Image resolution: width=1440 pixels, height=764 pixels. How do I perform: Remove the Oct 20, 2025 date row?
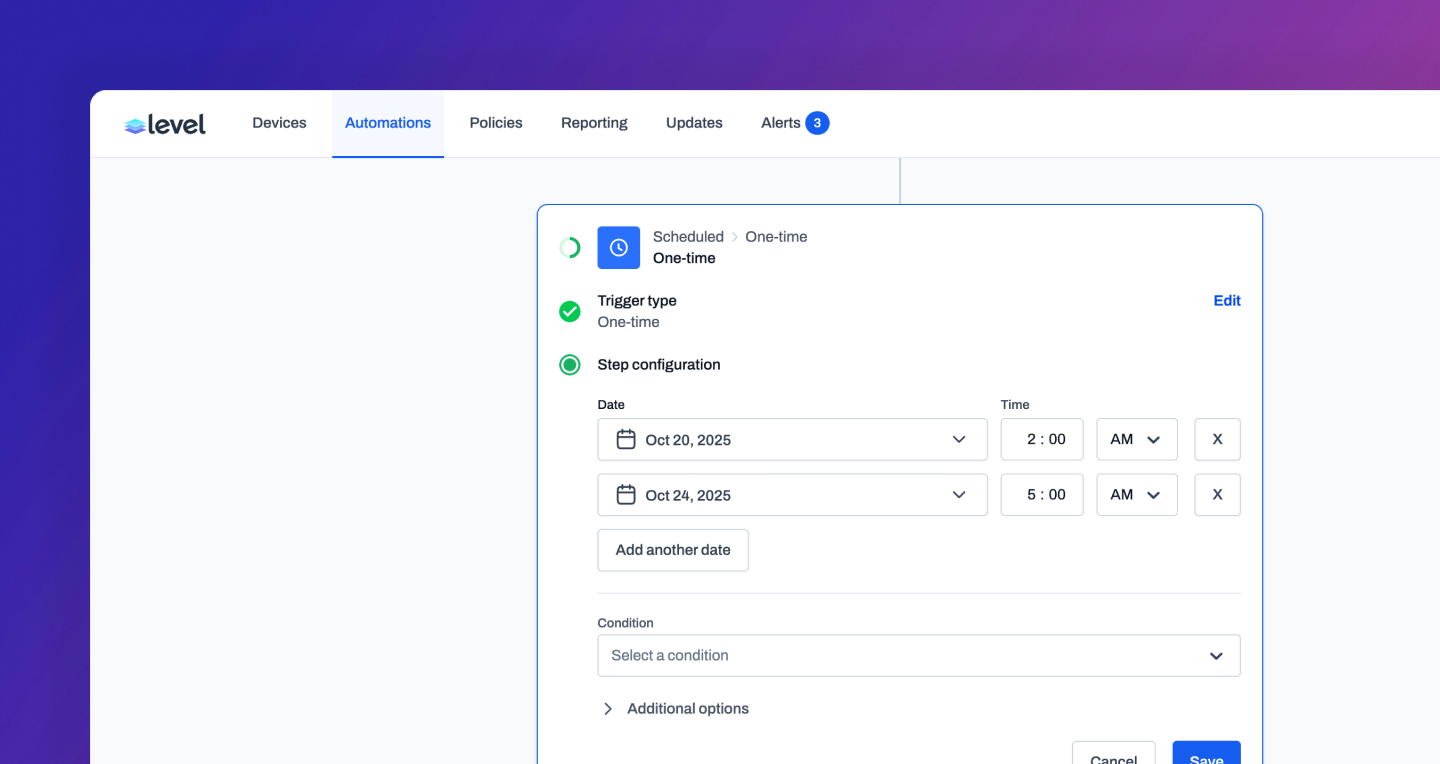[x=1217, y=439]
